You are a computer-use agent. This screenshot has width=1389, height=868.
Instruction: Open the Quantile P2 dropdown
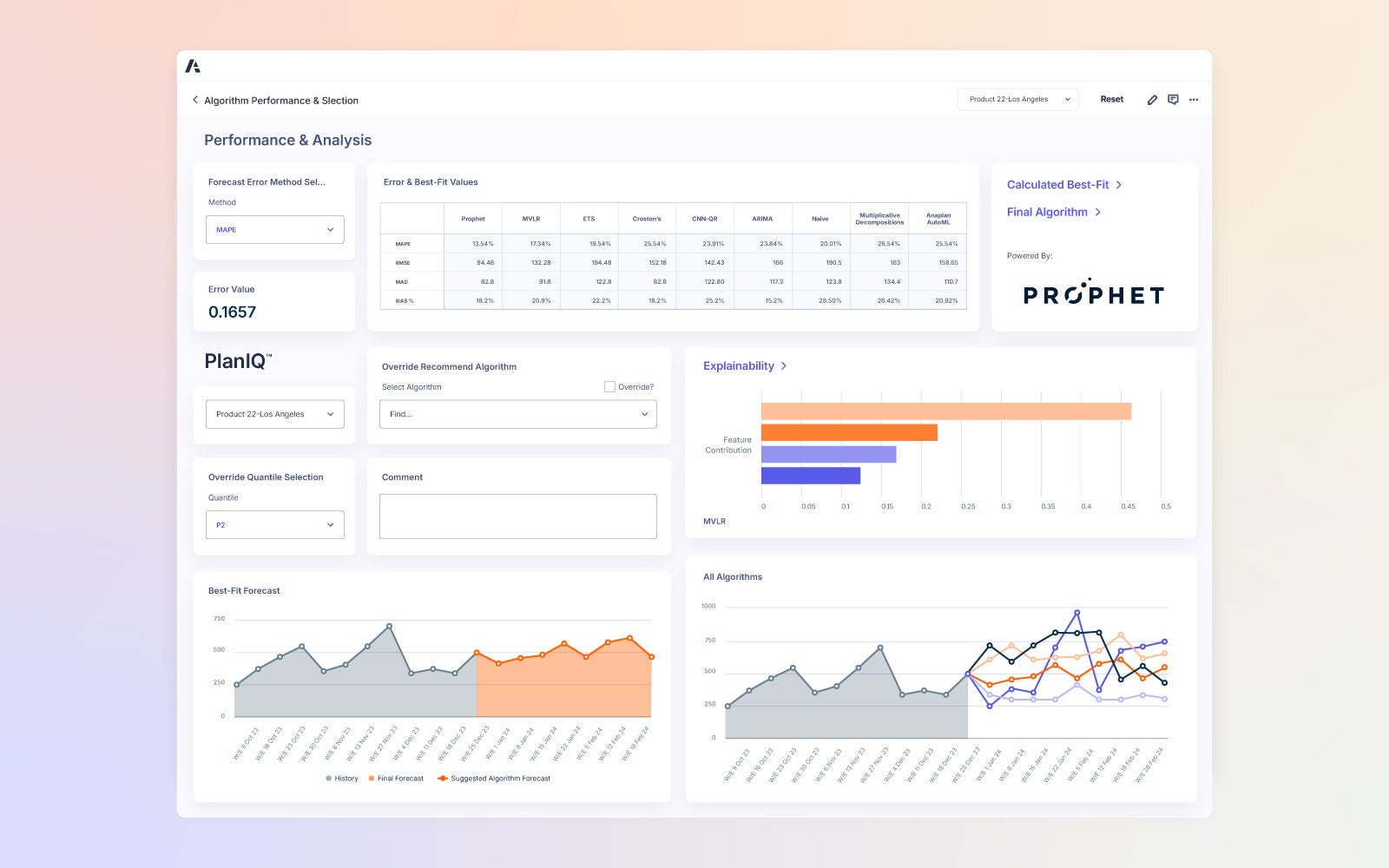[x=274, y=524]
